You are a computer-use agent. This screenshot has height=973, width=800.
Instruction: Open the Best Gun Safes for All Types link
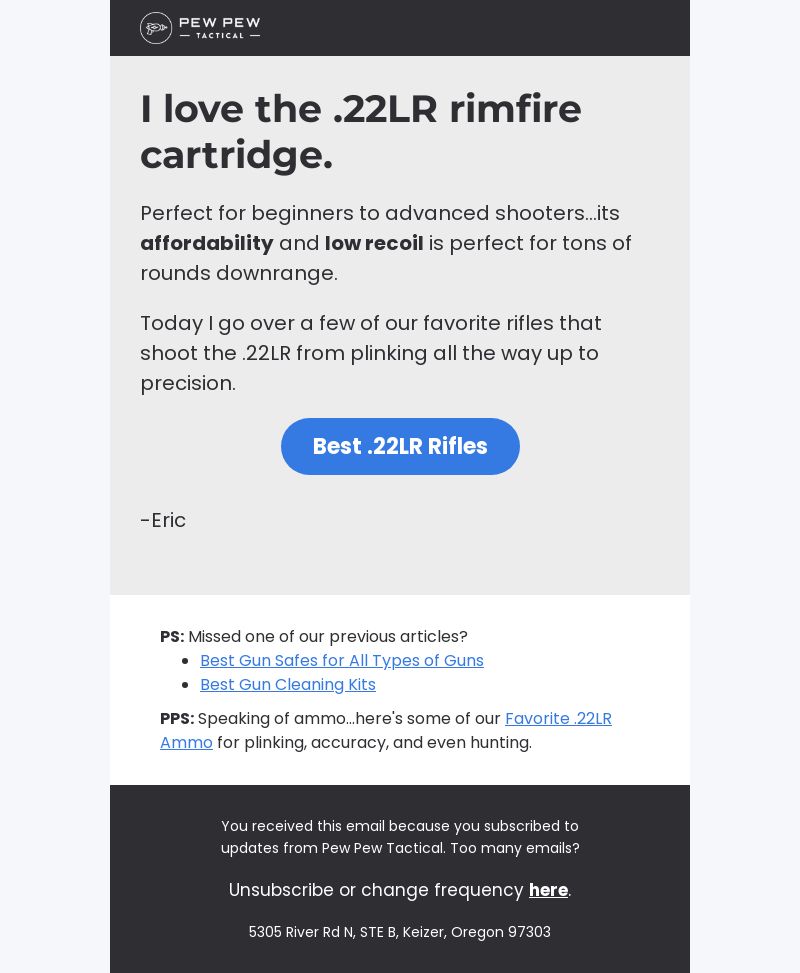341,660
